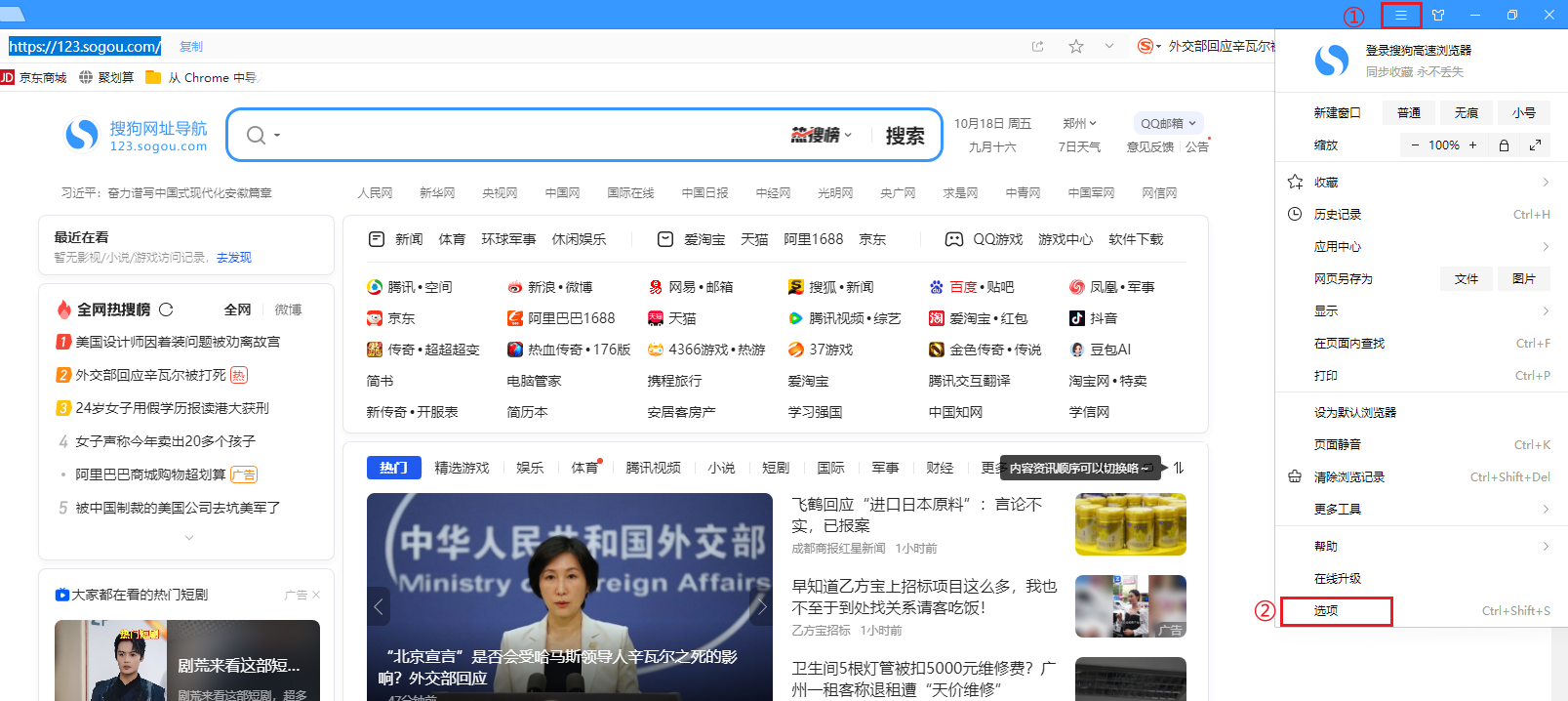Choose 在页面内查找 menu item
The width and height of the screenshot is (1568, 701).
click(x=1421, y=343)
